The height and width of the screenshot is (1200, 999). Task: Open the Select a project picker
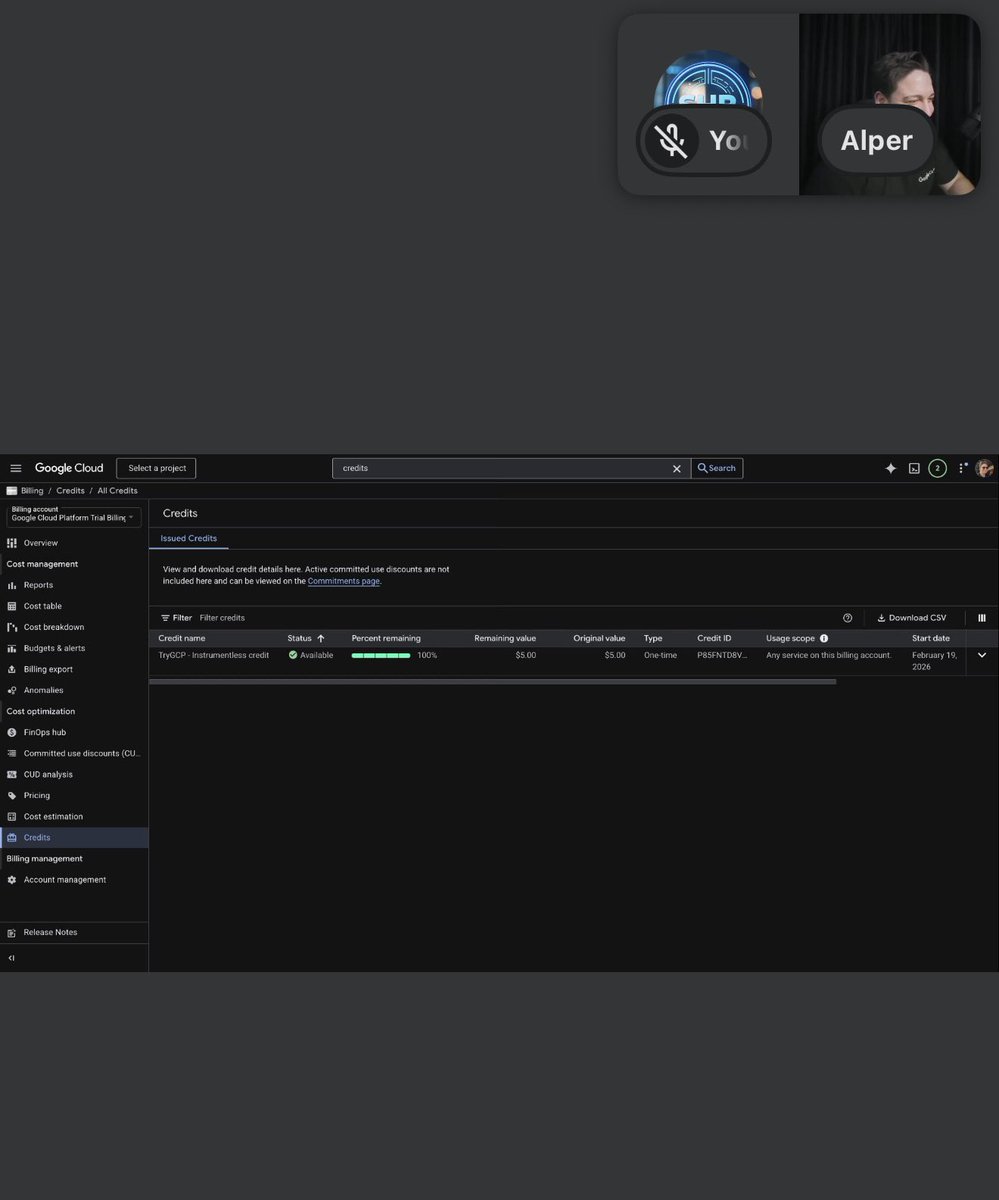click(x=157, y=468)
